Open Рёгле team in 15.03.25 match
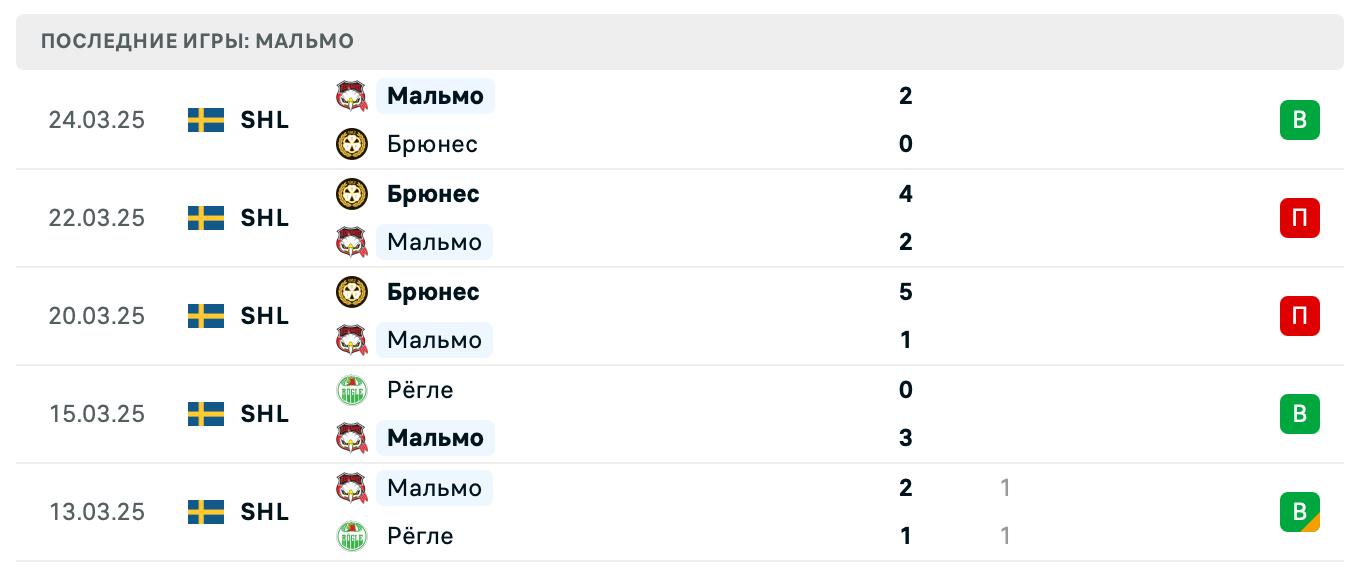The width and height of the screenshot is (1360, 576). (420, 390)
